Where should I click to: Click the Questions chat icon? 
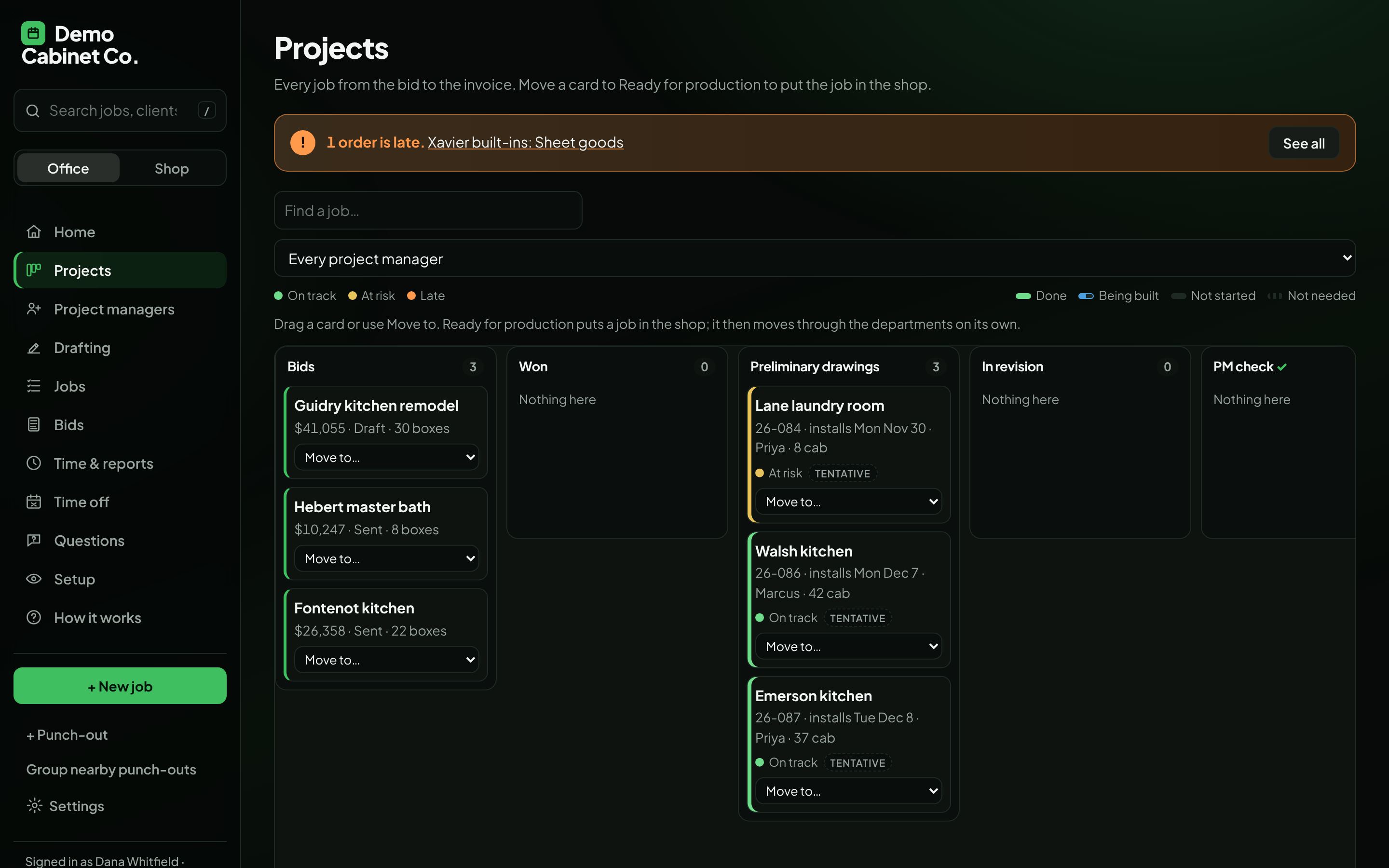[34, 540]
